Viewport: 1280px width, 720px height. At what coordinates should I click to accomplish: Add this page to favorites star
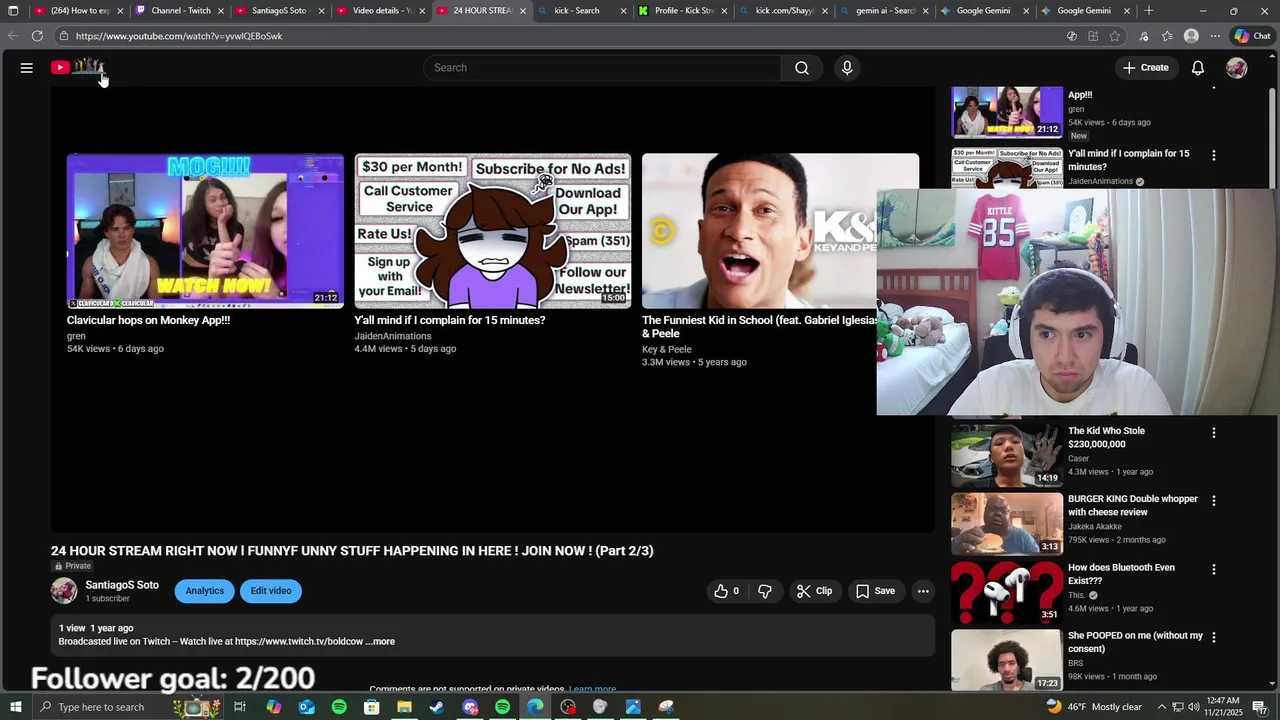coord(1115,36)
